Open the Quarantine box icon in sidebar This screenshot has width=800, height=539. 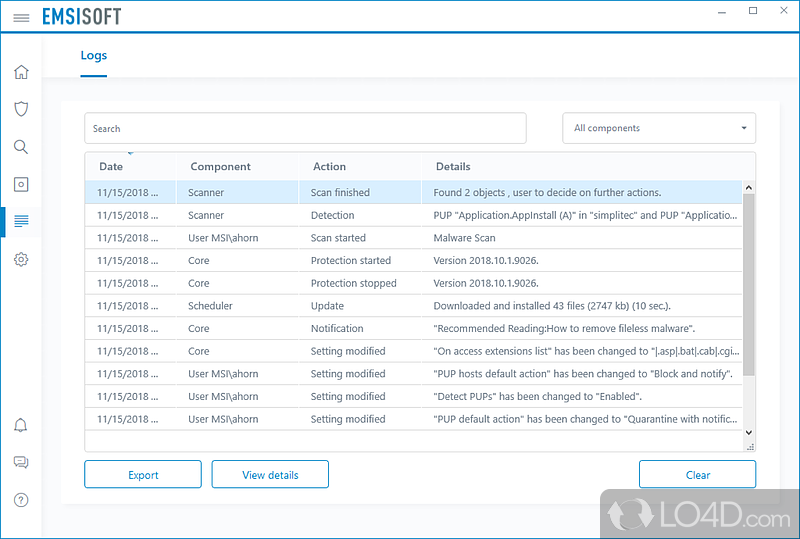(x=21, y=184)
